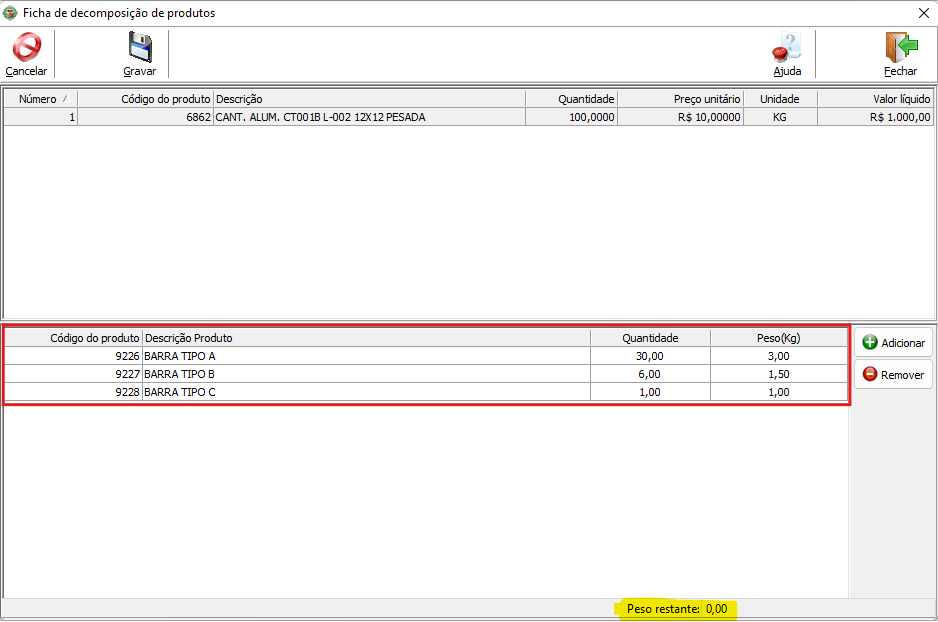Screen dimensions: 938x622
Task: Click the quantity cell showing 30,00
Action: pos(650,356)
